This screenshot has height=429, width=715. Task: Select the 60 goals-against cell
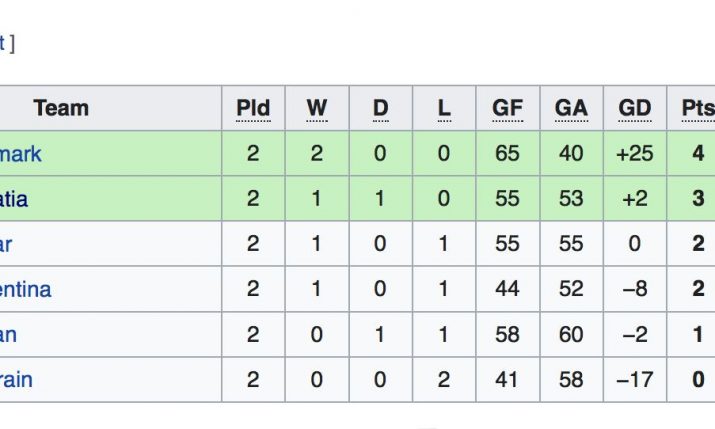[x=571, y=334]
